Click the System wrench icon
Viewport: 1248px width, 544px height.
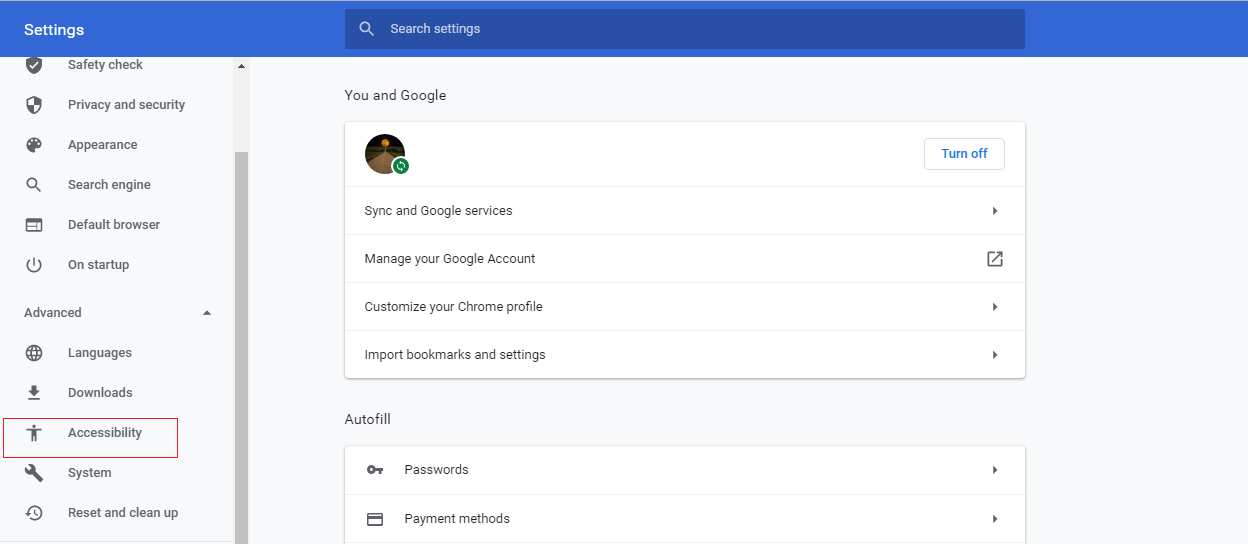click(34, 473)
